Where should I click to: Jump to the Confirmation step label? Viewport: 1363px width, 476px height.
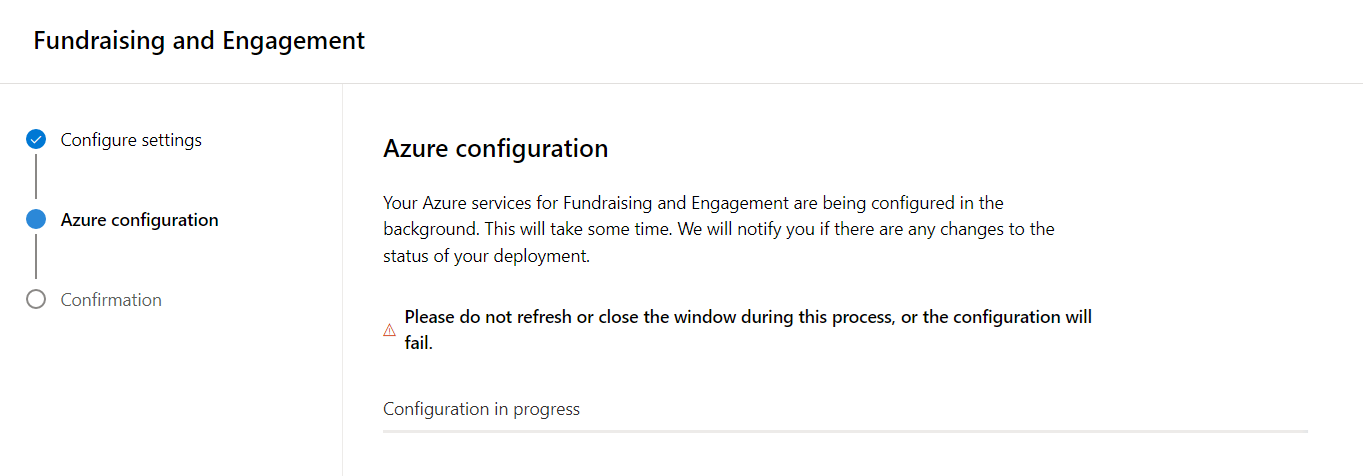click(111, 300)
